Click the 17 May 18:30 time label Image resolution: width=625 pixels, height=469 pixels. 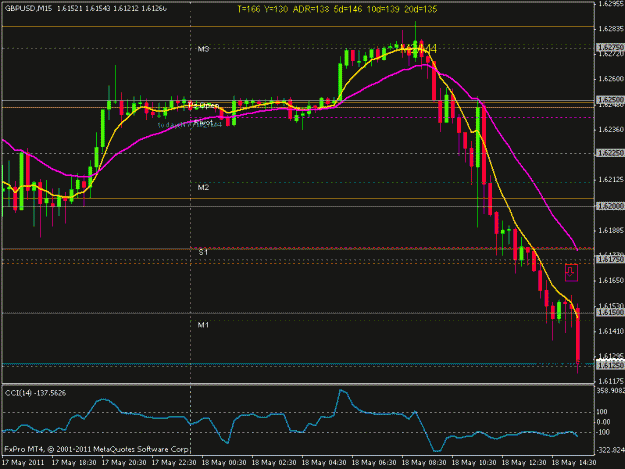(74, 463)
